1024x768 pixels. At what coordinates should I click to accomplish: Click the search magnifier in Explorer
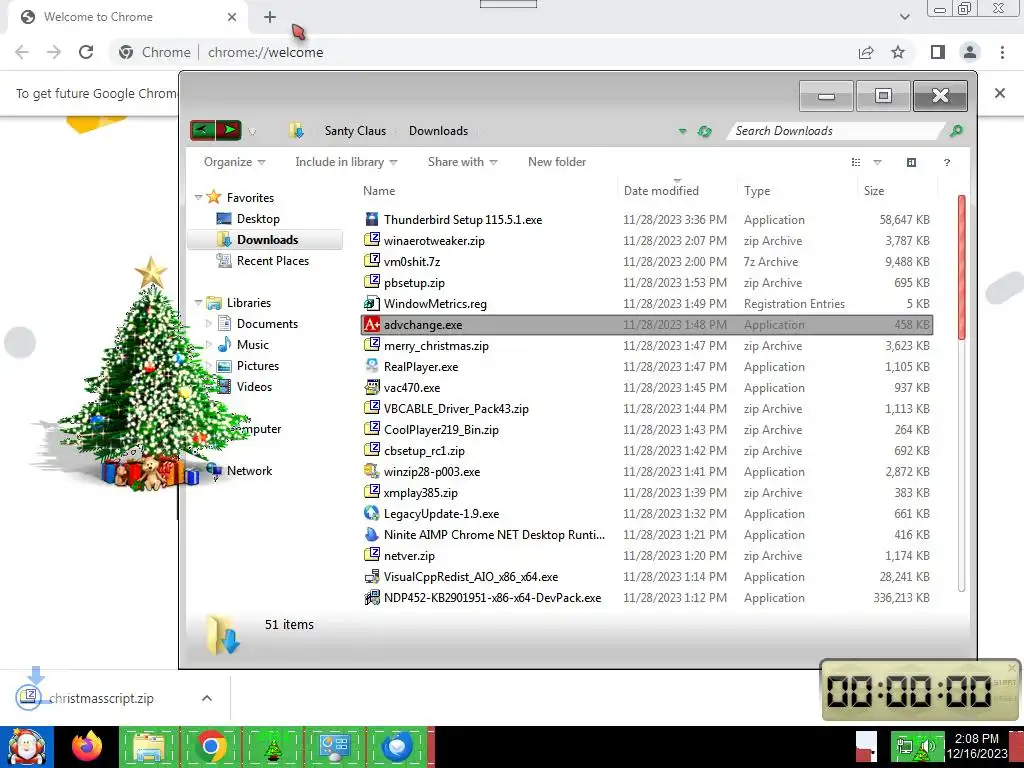point(956,131)
